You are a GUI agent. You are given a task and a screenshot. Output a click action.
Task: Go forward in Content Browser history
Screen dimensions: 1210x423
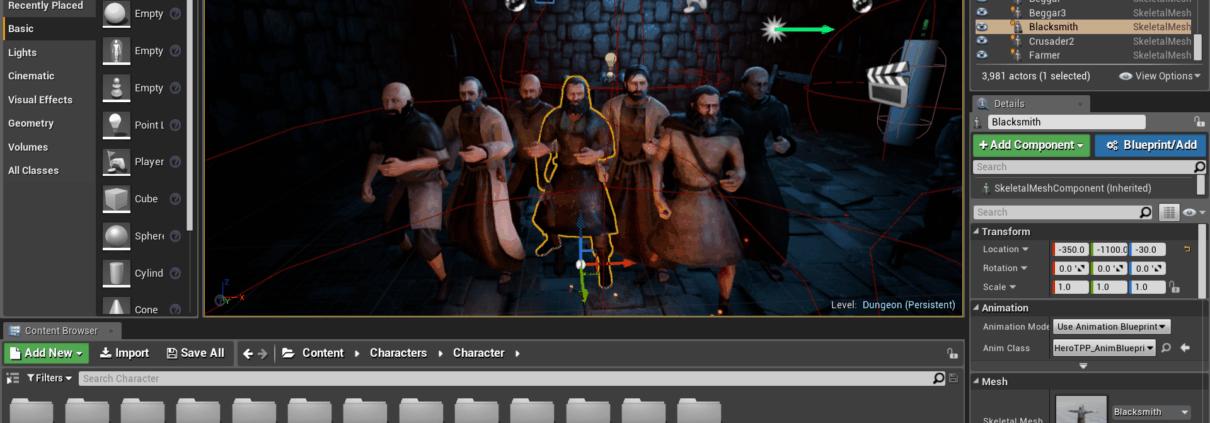coord(264,353)
